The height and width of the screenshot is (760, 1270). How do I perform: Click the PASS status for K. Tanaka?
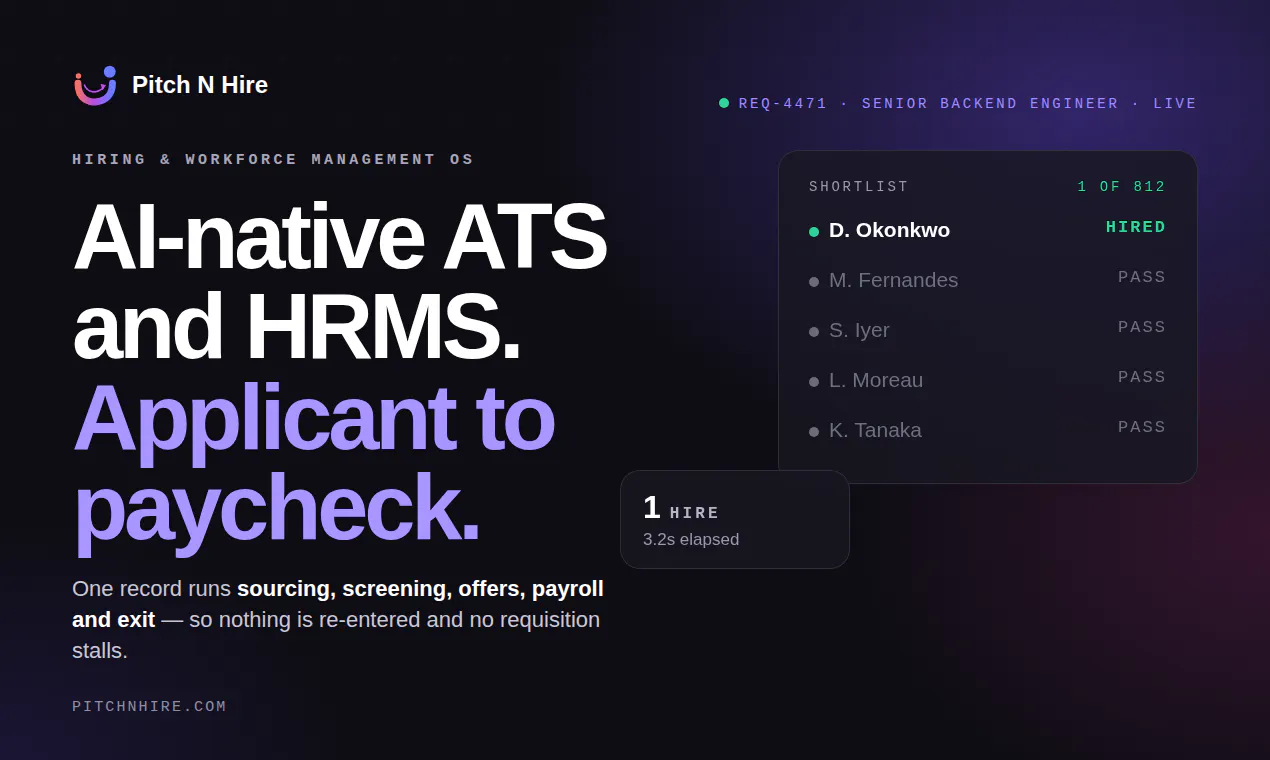tap(1142, 427)
